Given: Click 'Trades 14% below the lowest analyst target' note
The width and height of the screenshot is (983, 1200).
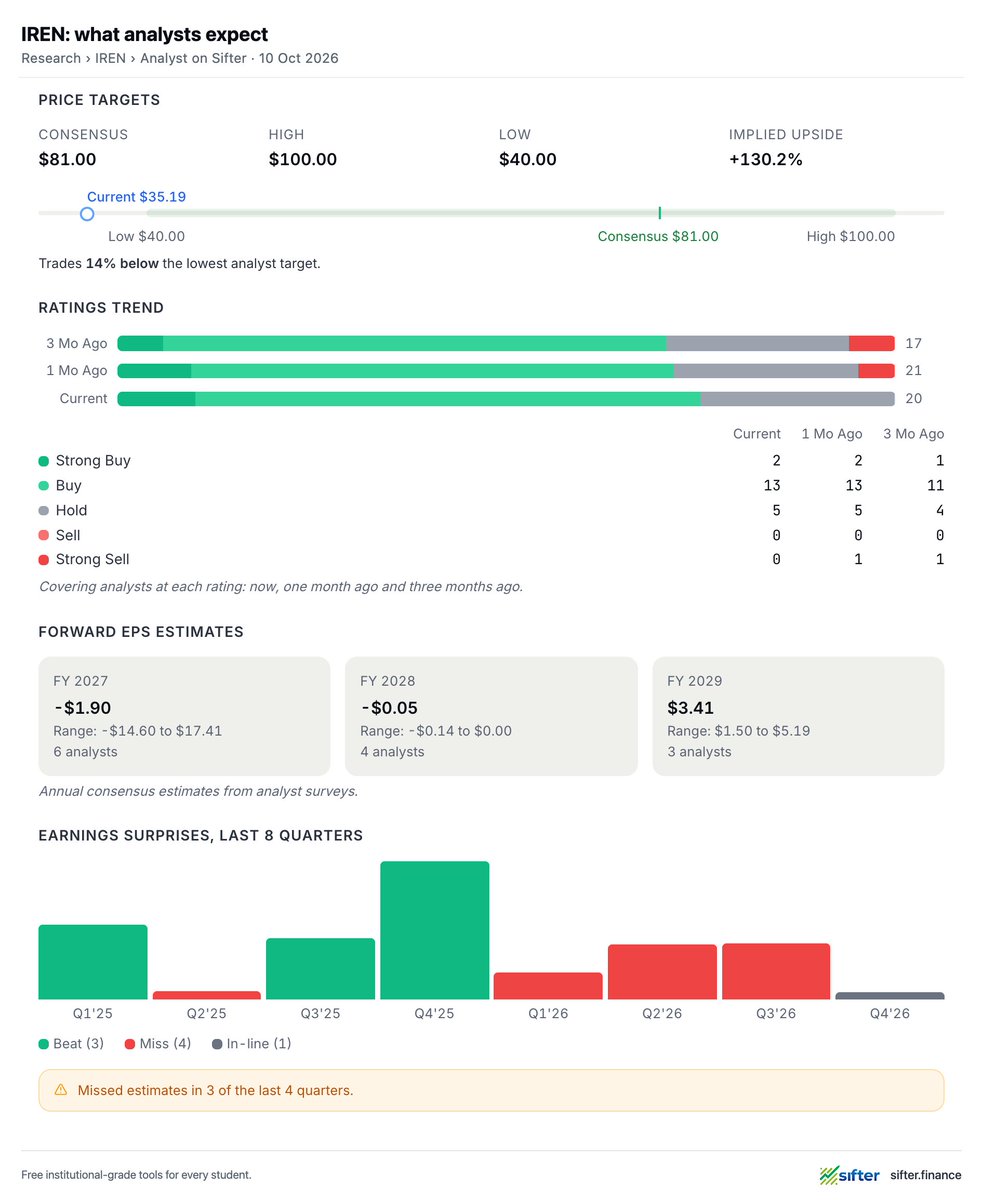Looking at the screenshot, I should pyautogui.click(x=180, y=264).
